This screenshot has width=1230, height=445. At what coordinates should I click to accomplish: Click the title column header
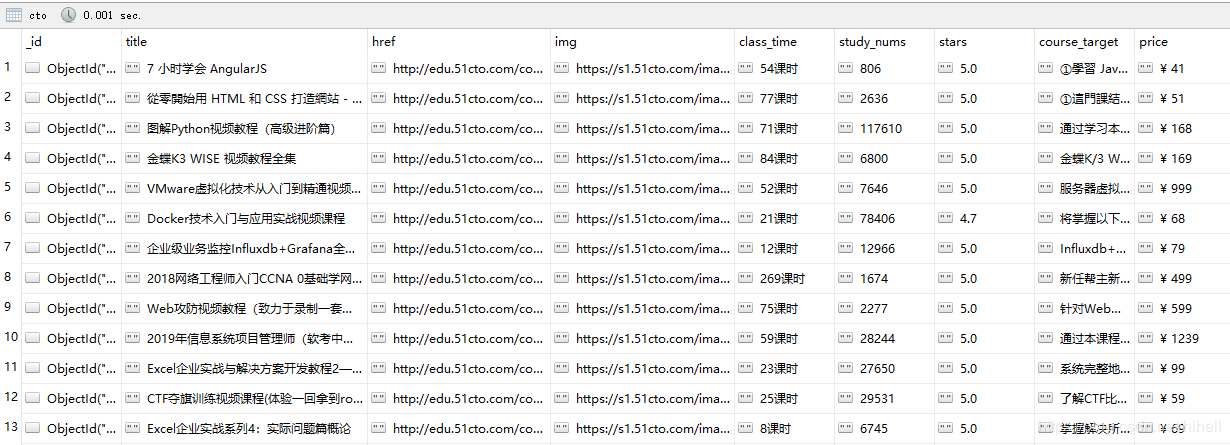(244, 42)
